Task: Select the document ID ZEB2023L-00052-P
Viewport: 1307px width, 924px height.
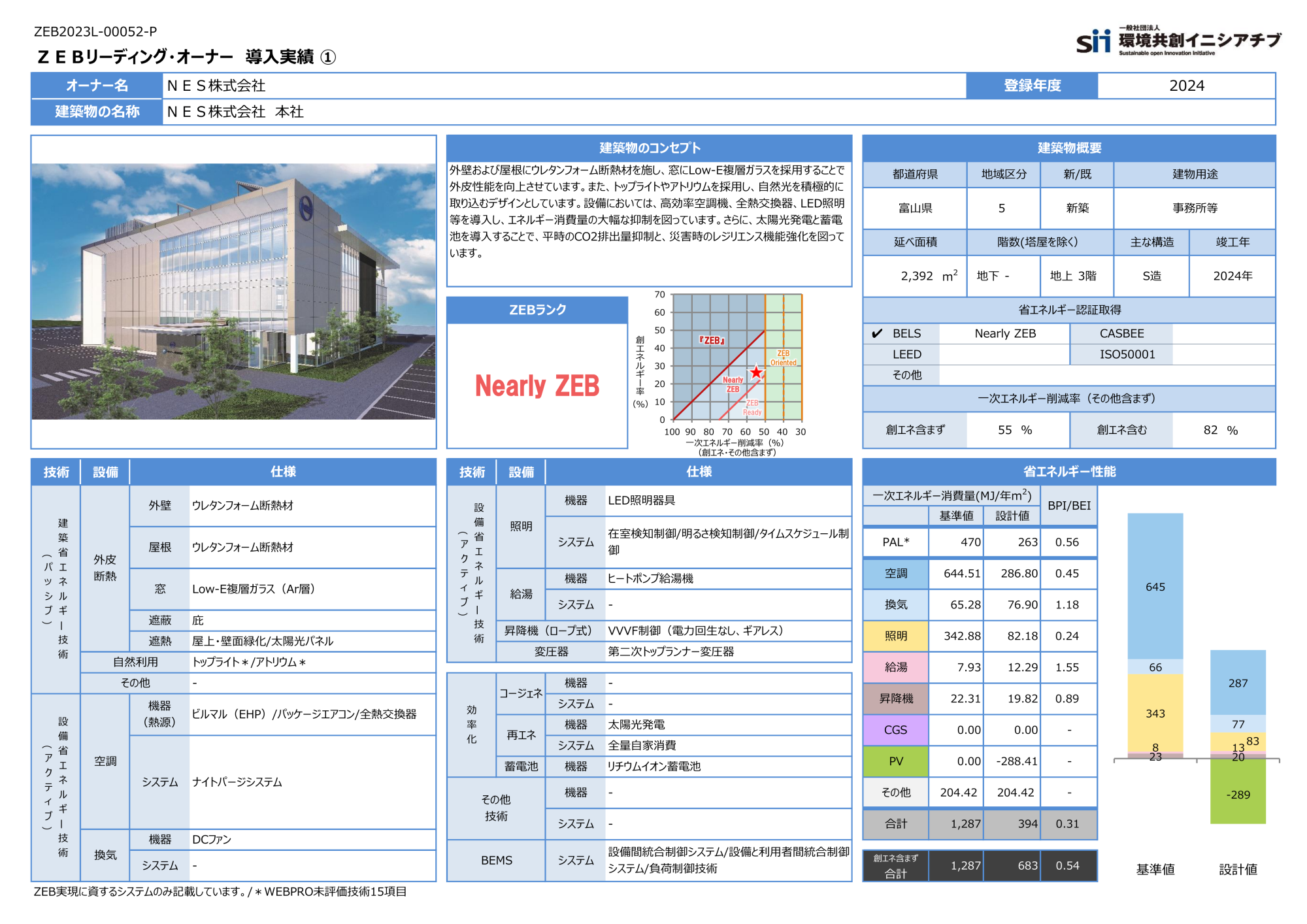Action: pyautogui.click(x=95, y=31)
